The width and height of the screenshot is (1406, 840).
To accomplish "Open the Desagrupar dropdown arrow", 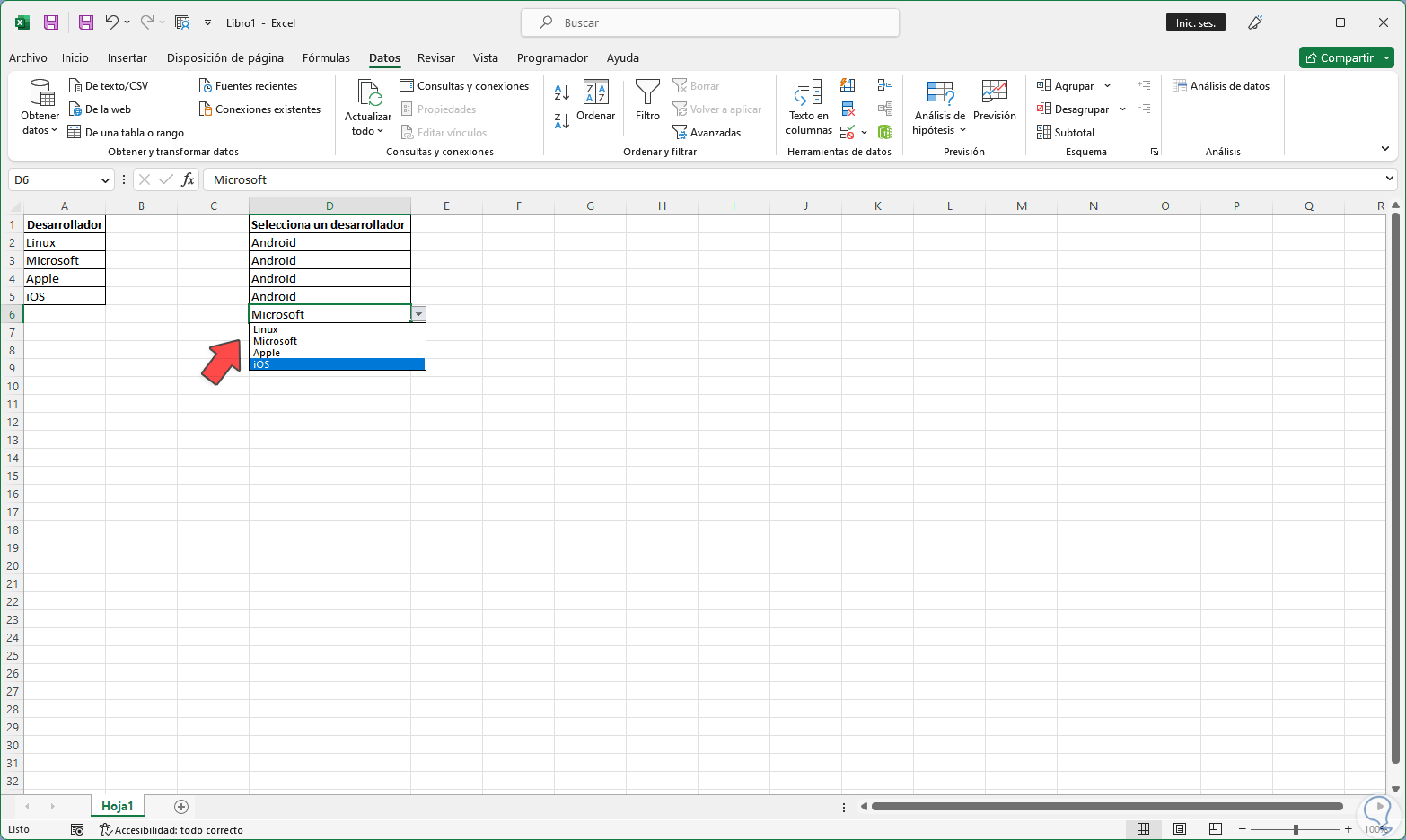I will [x=1122, y=109].
